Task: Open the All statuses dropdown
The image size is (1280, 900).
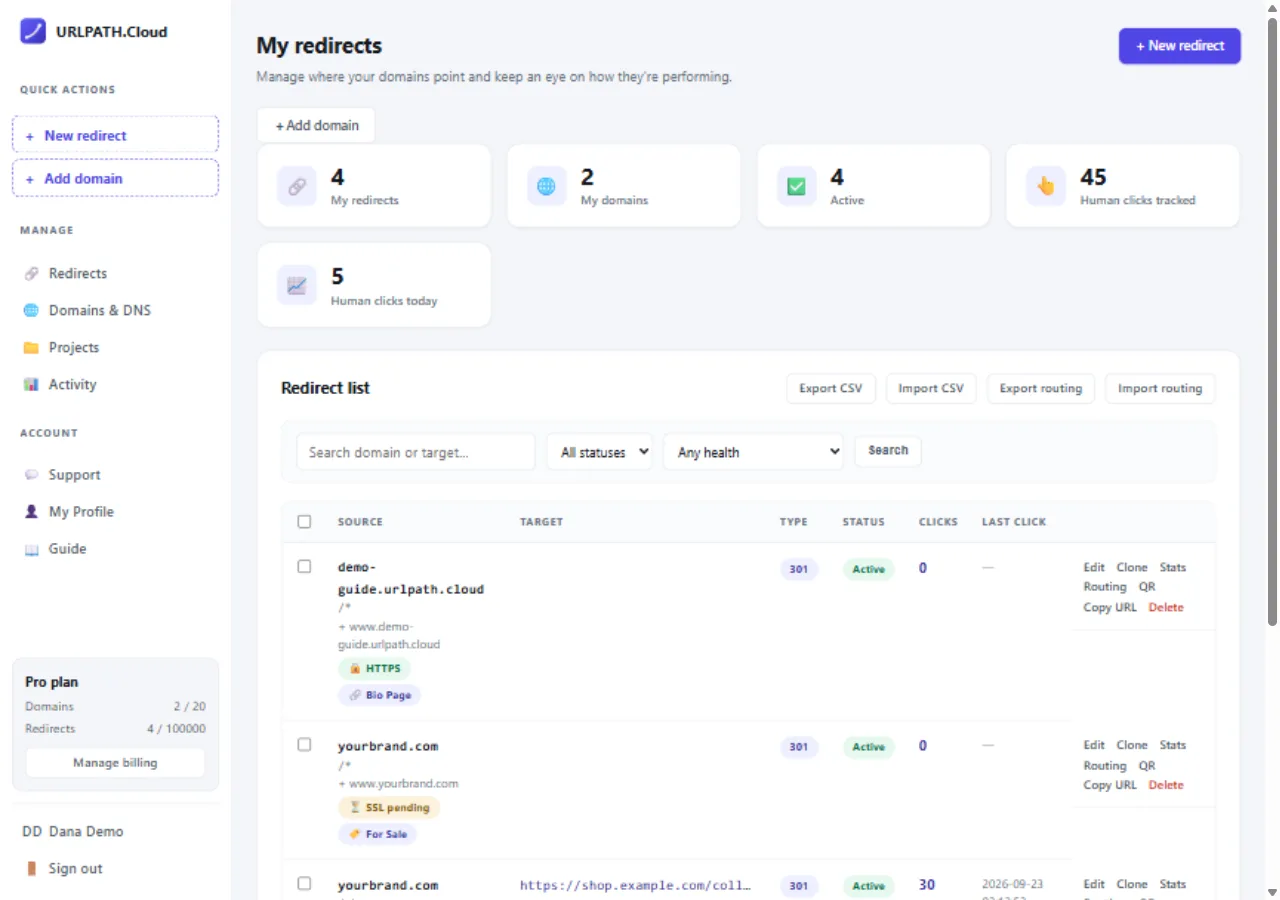Action: click(599, 452)
